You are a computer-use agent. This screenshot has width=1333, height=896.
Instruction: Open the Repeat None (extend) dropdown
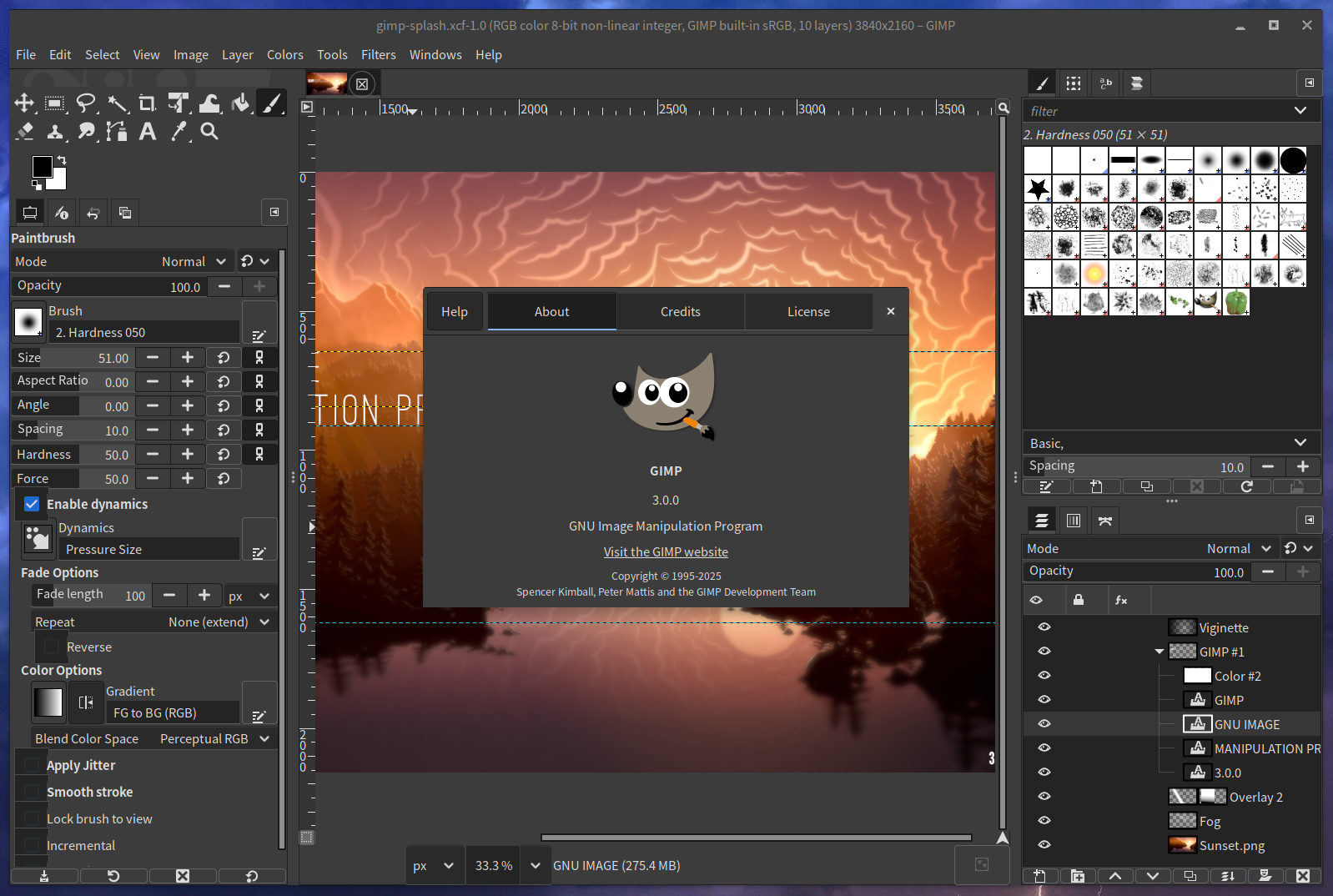[x=153, y=622]
